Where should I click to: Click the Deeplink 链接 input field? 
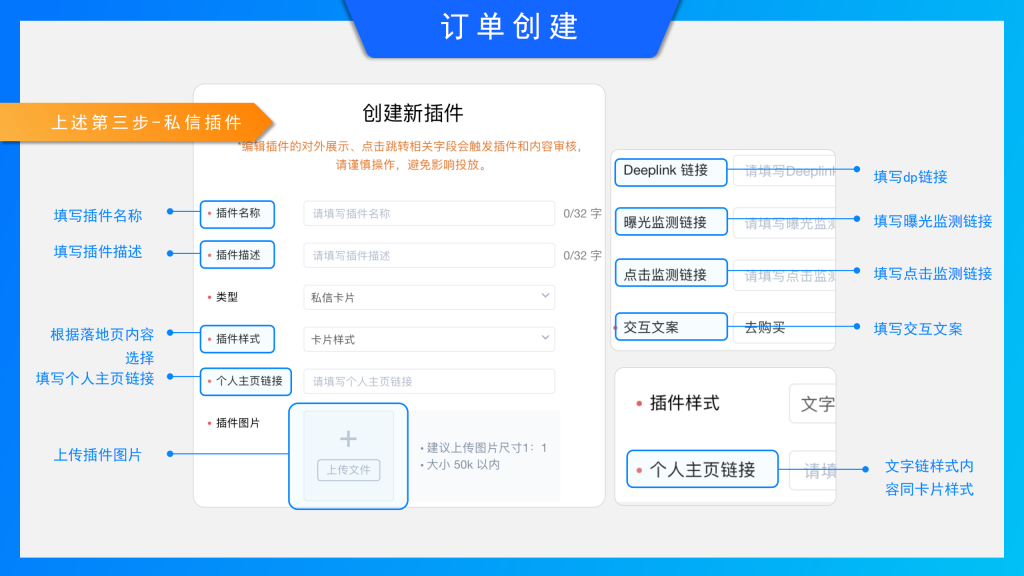pyautogui.click(x=784, y=171)
